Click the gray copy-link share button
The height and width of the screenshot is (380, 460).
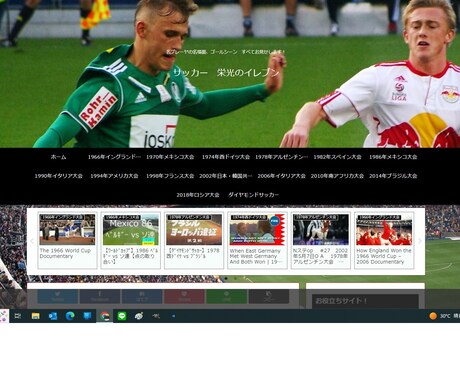pyautogui.click(x=269, y=296)
